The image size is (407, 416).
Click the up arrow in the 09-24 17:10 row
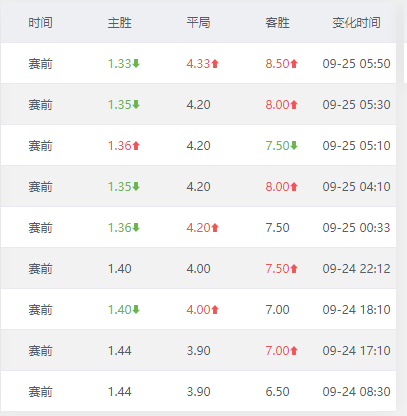[x=294, y=351]
